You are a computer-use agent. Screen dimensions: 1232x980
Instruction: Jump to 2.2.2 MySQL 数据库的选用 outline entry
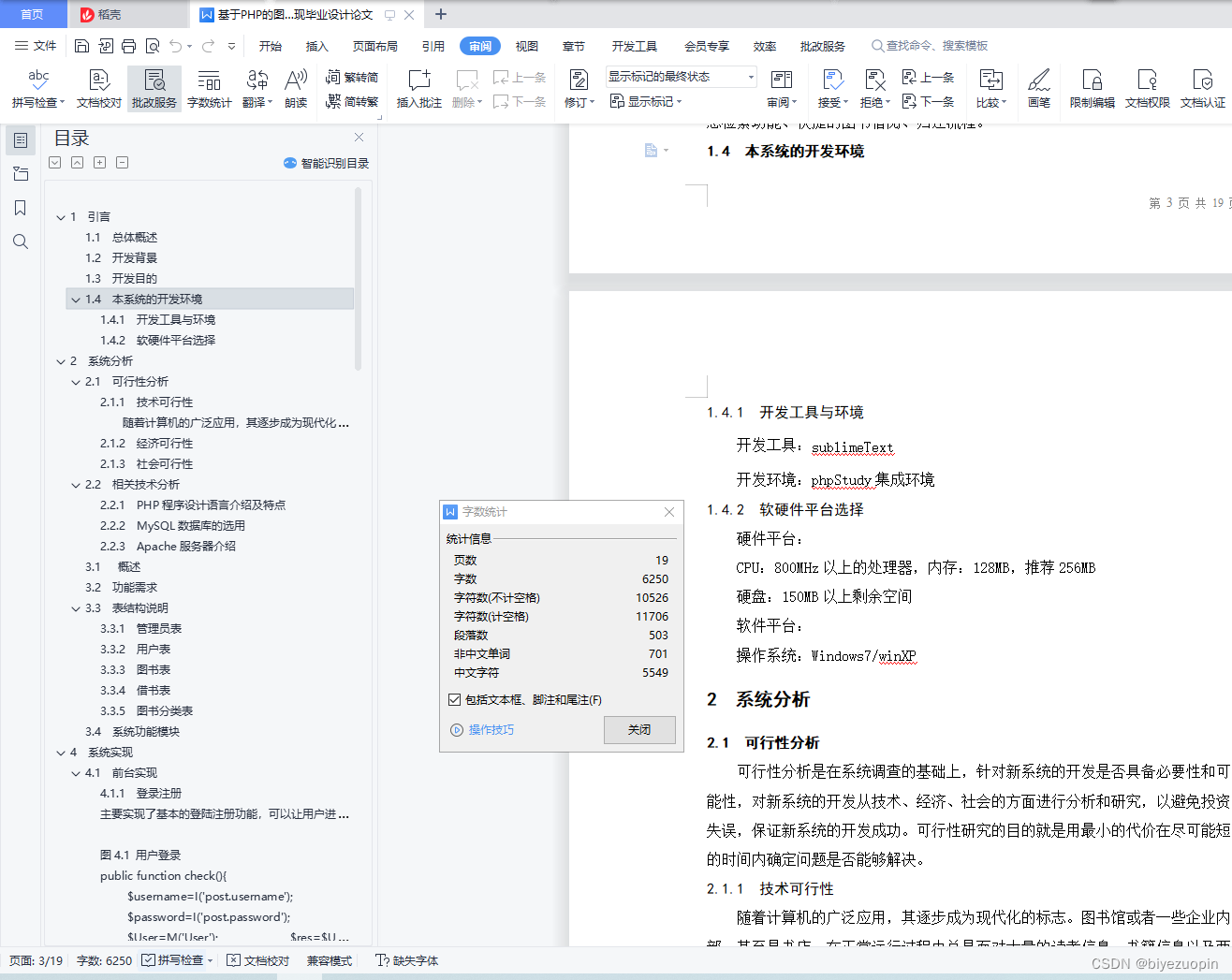point(172,526)
